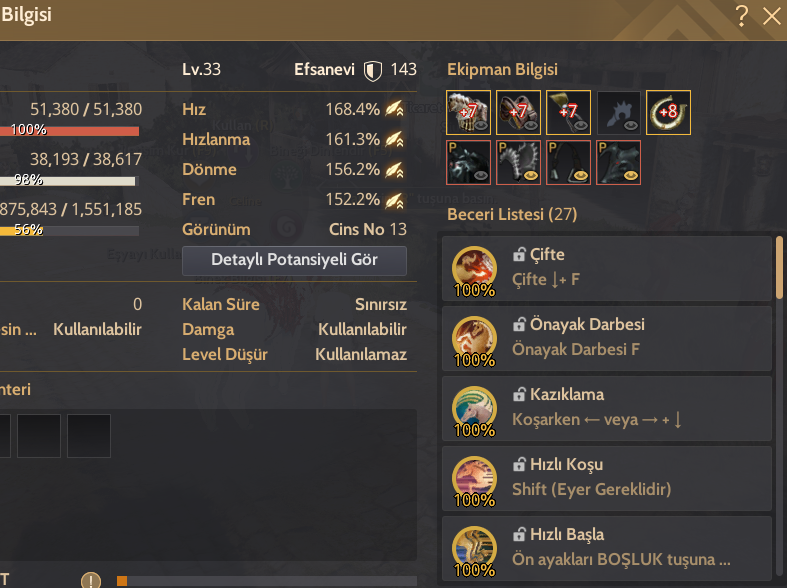The width and height of the screenshot is (787, 588).
Task: Click the skill list scrollbar
Action: pyautogui.click(x=779, y=267)
